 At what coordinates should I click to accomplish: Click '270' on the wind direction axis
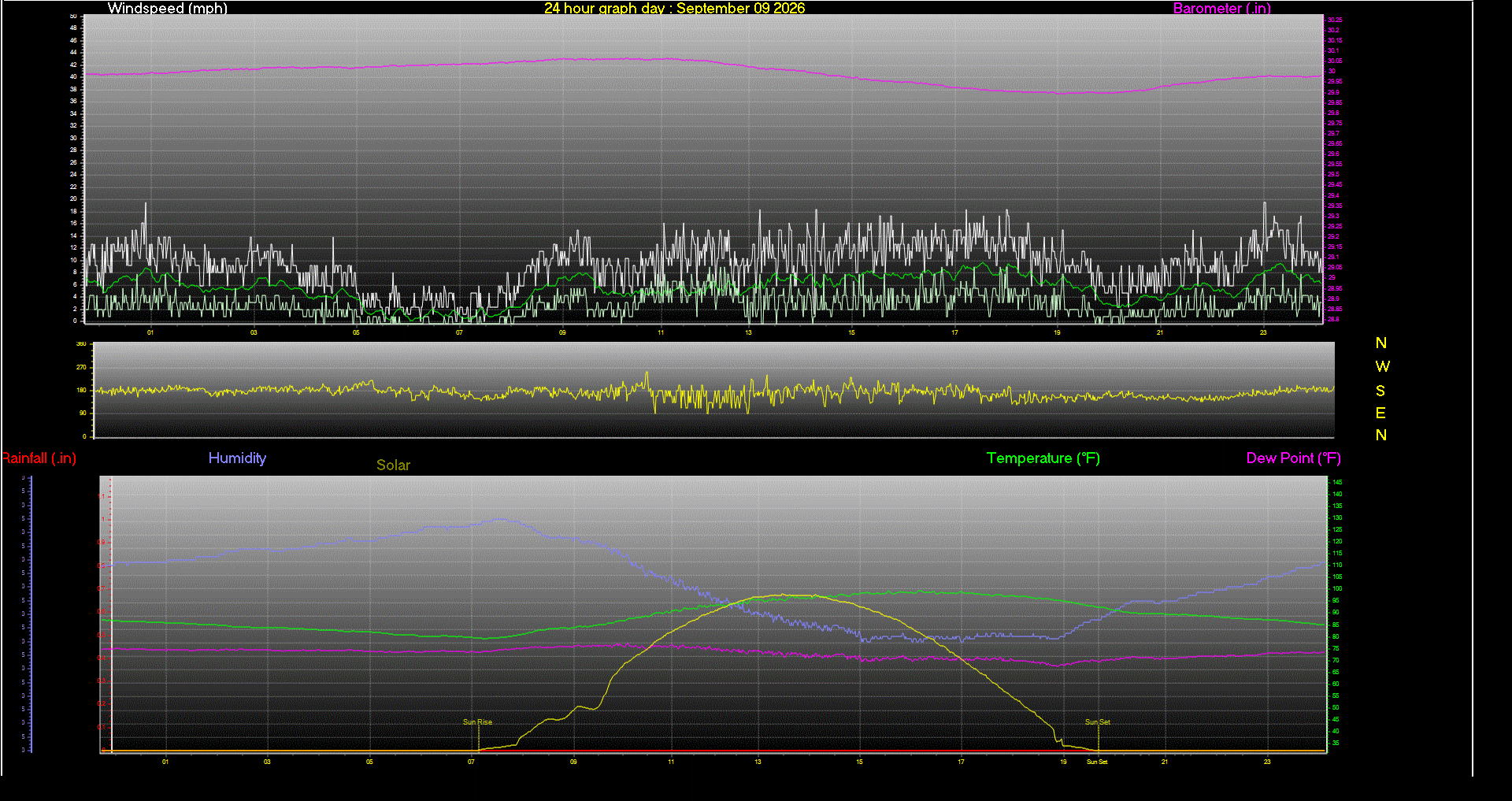pyautogui.click(x=81, y=368)
